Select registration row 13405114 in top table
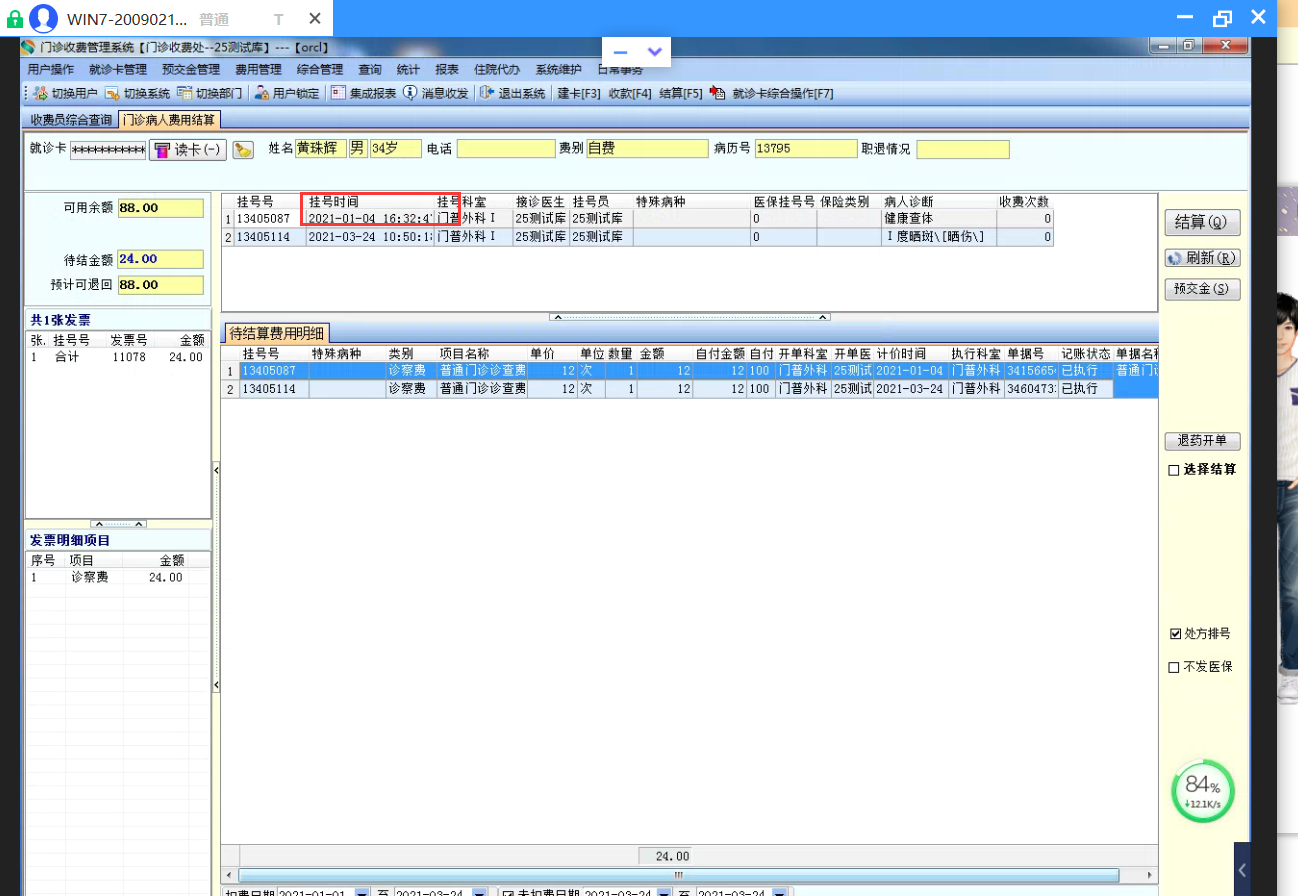 [x=638, y=237]
